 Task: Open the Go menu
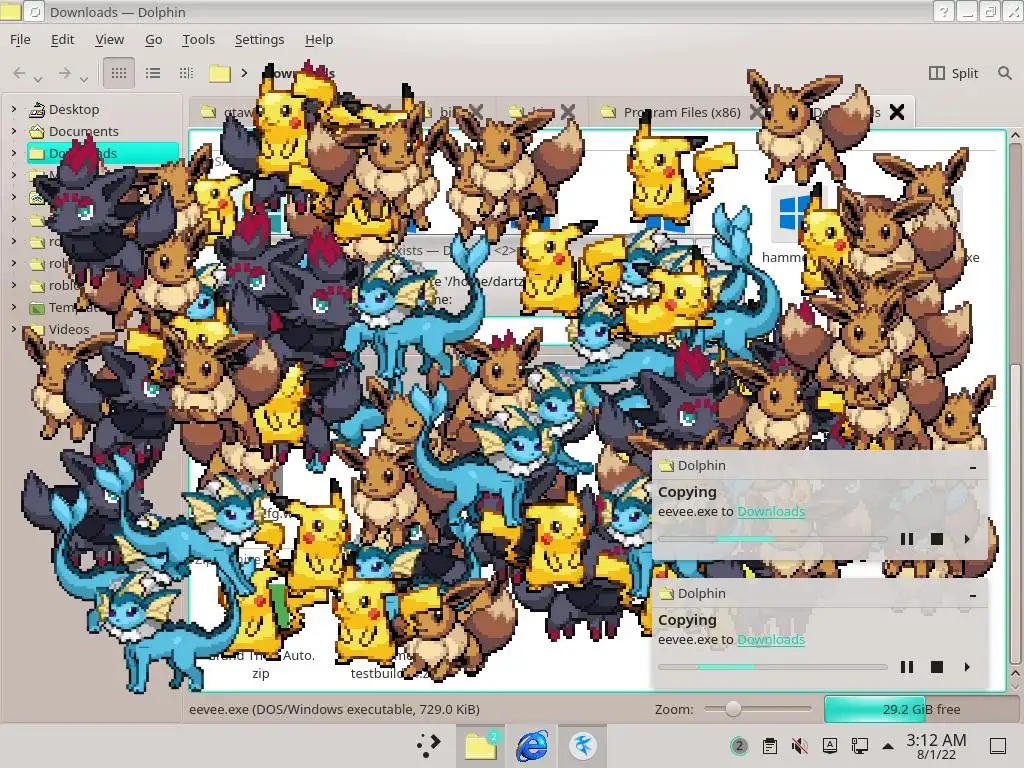(153, 39)
